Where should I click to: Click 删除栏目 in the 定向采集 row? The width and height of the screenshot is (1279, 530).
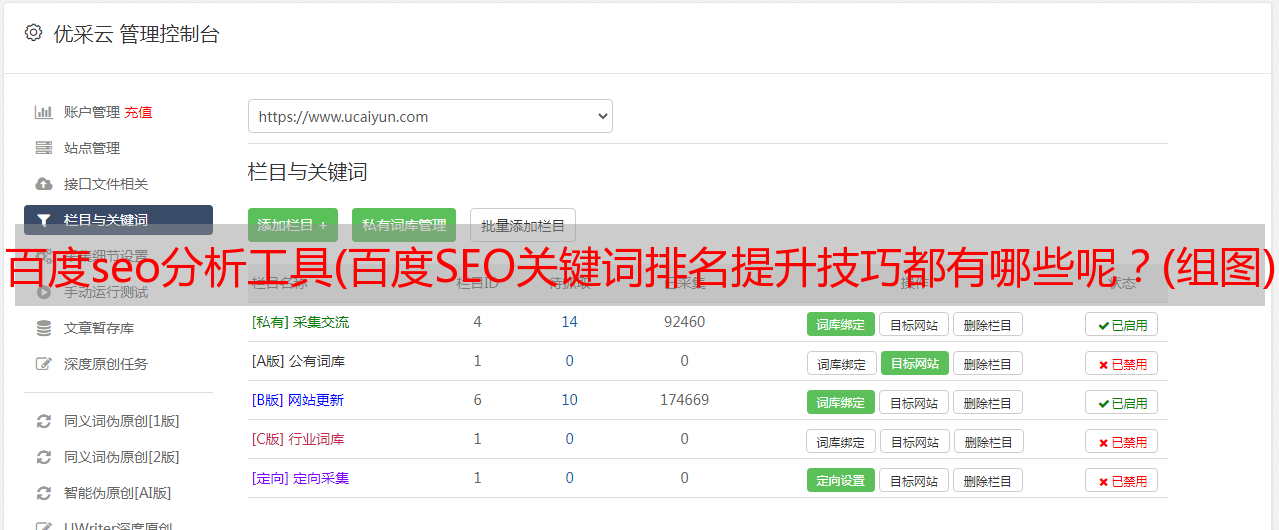tap(988, 480)
